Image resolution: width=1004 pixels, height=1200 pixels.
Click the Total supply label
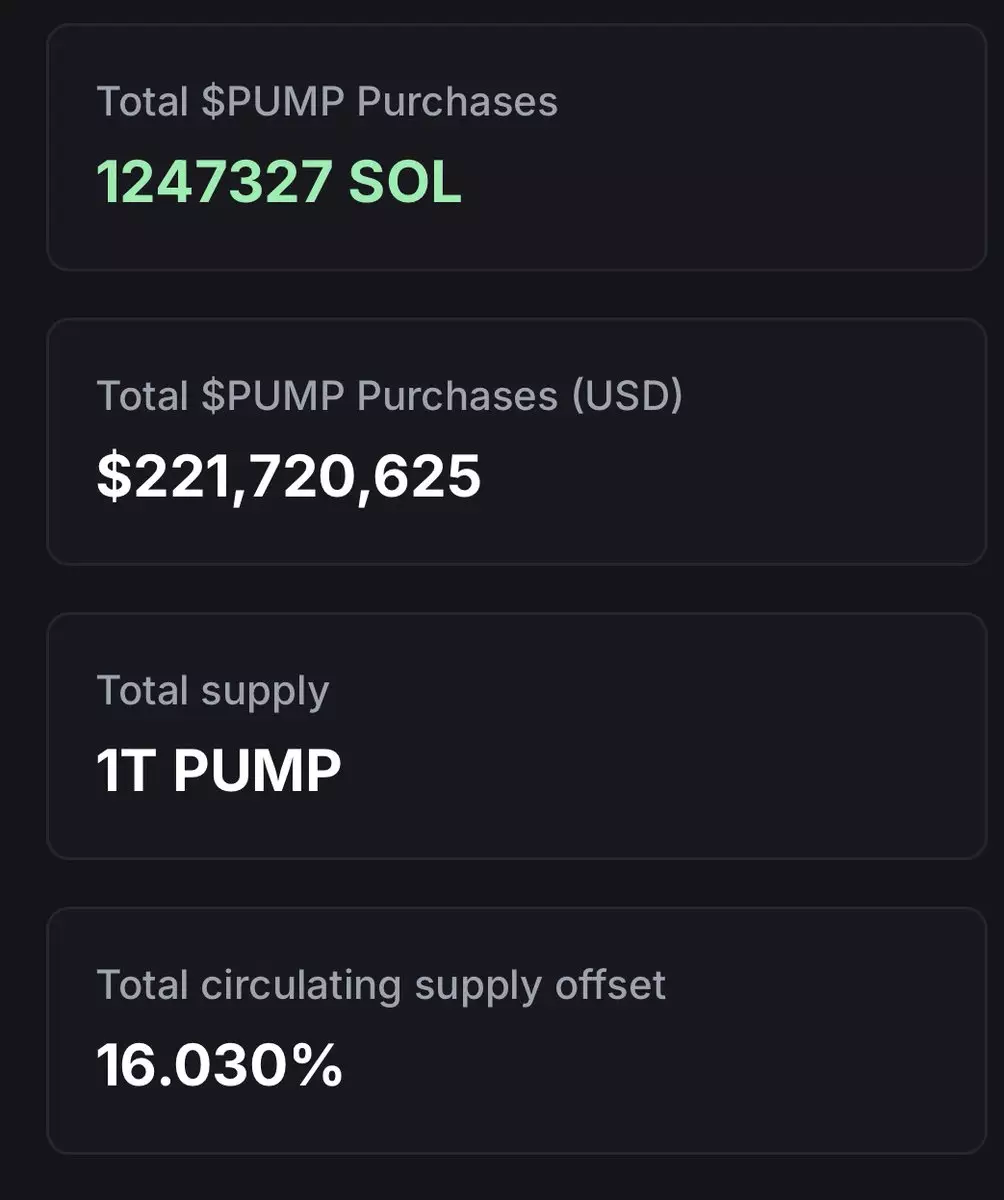point(212,691)
